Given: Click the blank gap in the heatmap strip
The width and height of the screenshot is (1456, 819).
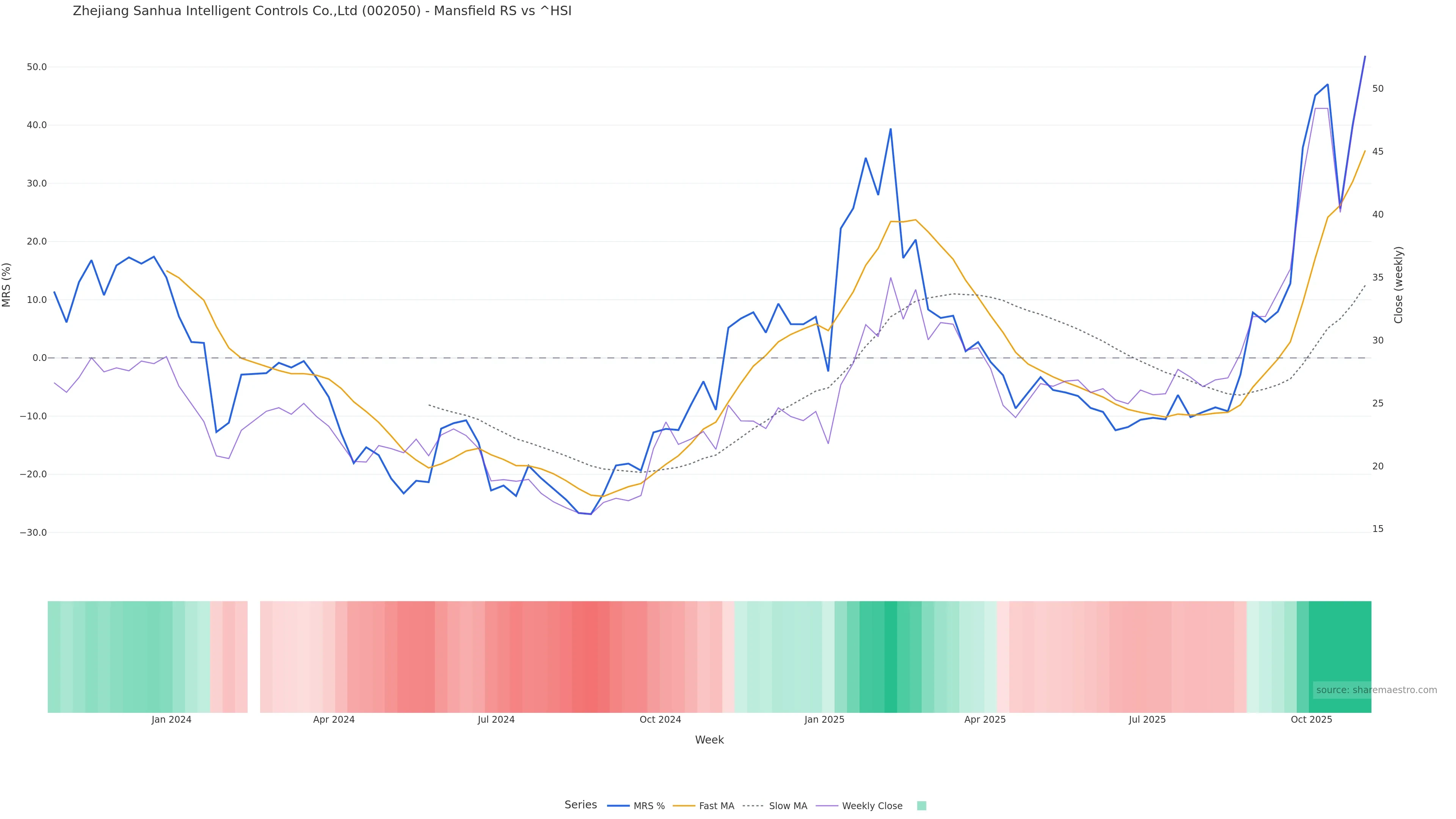Looking at the screenshot, I should coord(254,657).
